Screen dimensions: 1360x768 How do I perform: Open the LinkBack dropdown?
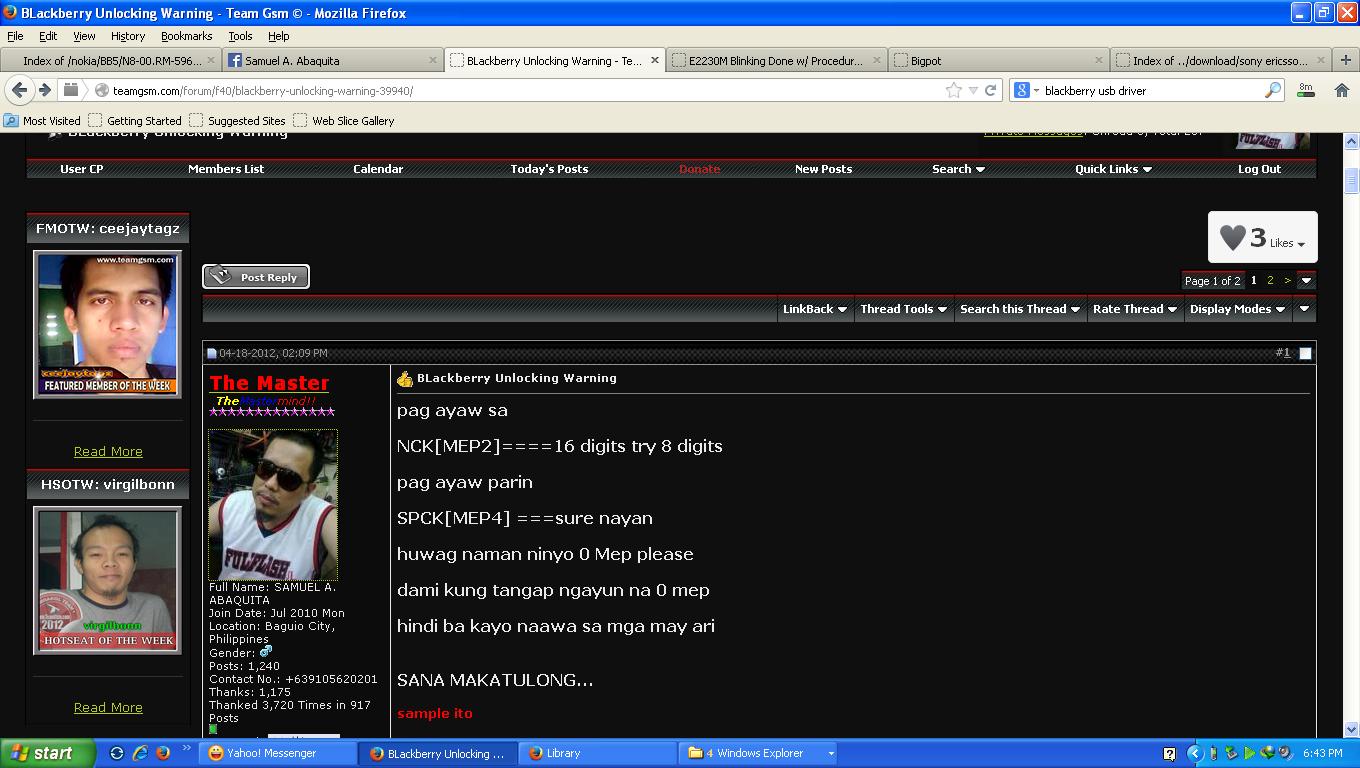click(x=814, y=309)
